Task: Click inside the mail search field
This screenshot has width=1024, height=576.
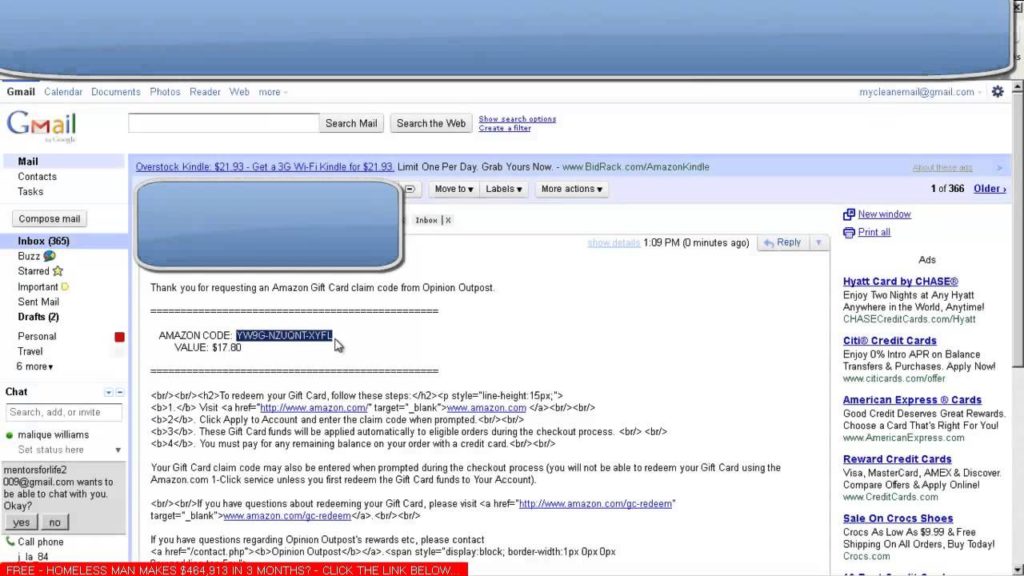Action: 223,123
